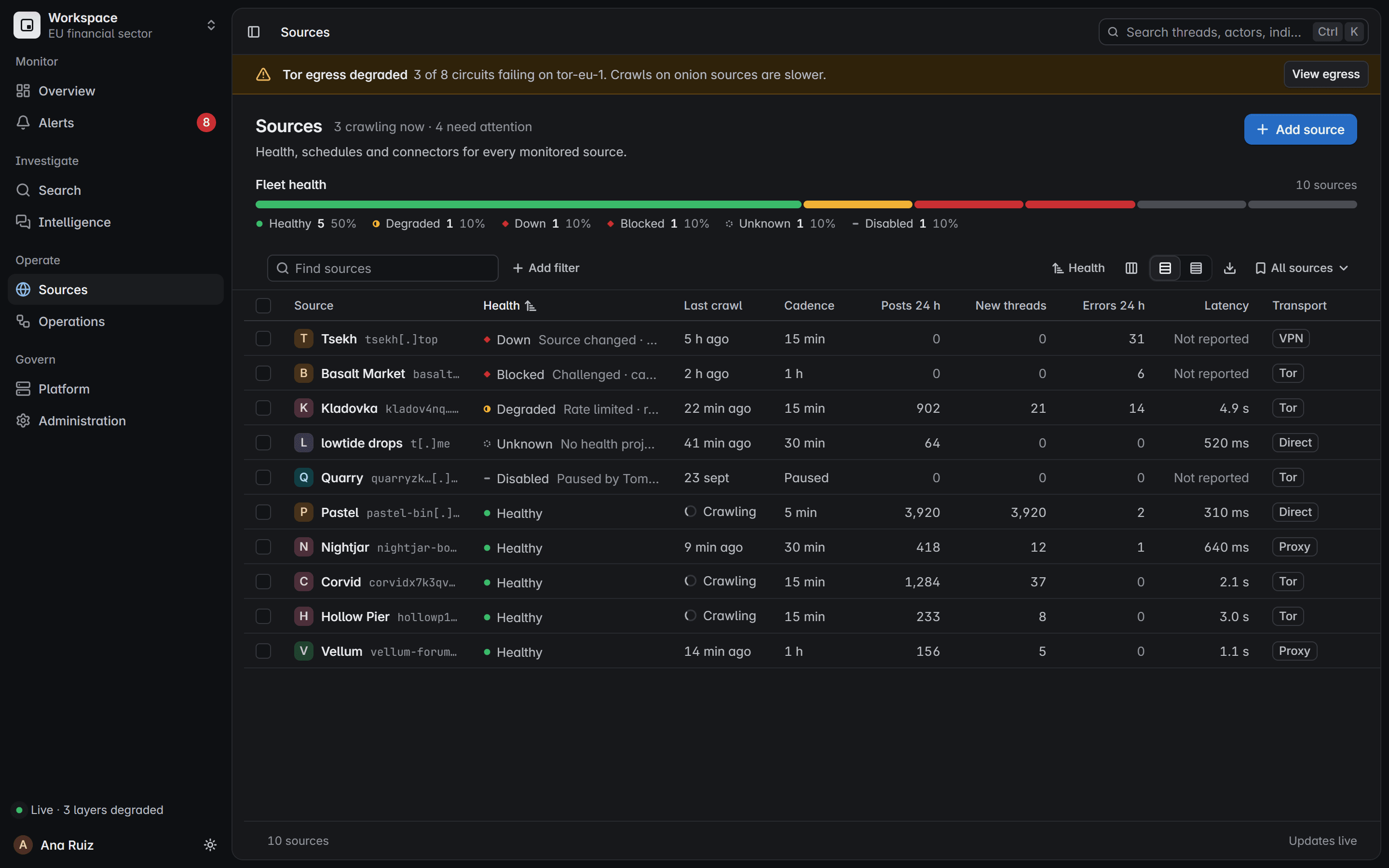Image resolution: width=1389 pixels, height=868 pixels.
Task: Focus the Find sources search field
Action: click(383, 268)
